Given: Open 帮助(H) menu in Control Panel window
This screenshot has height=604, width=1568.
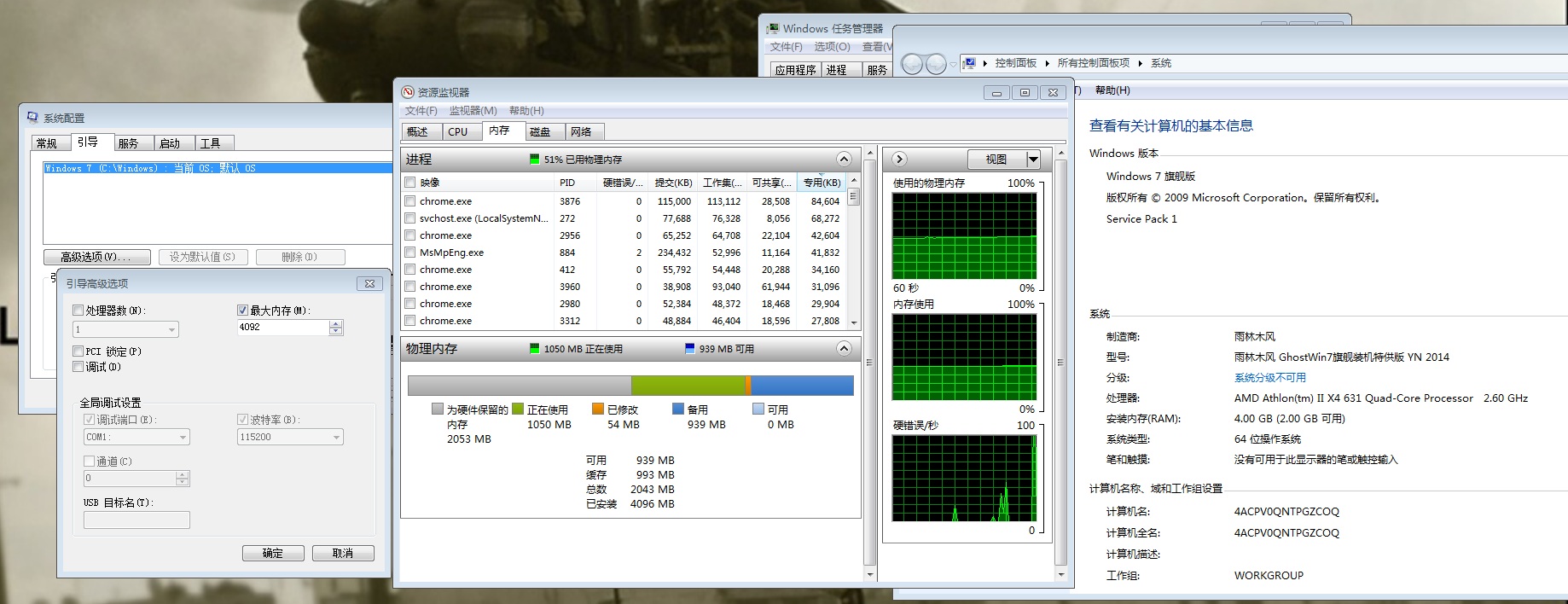Looking at the screenshot, I should [1112, 90].
